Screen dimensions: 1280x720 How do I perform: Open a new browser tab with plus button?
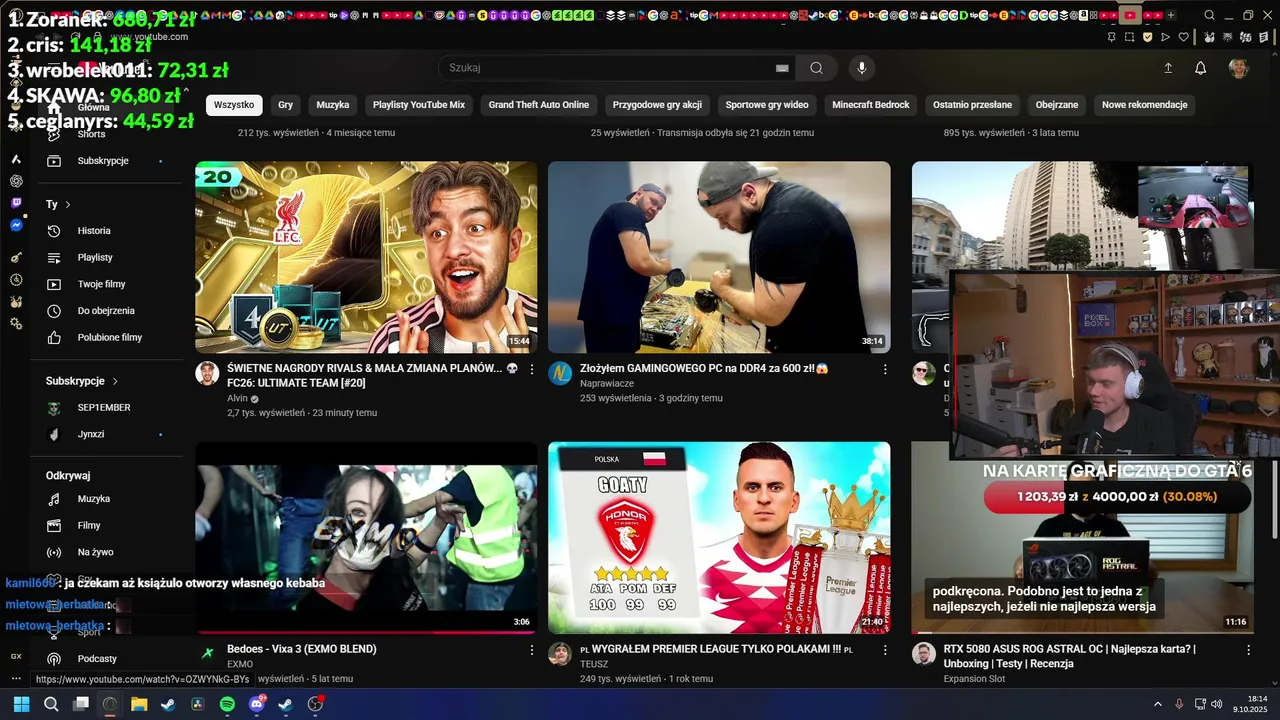pos(1171,15)
